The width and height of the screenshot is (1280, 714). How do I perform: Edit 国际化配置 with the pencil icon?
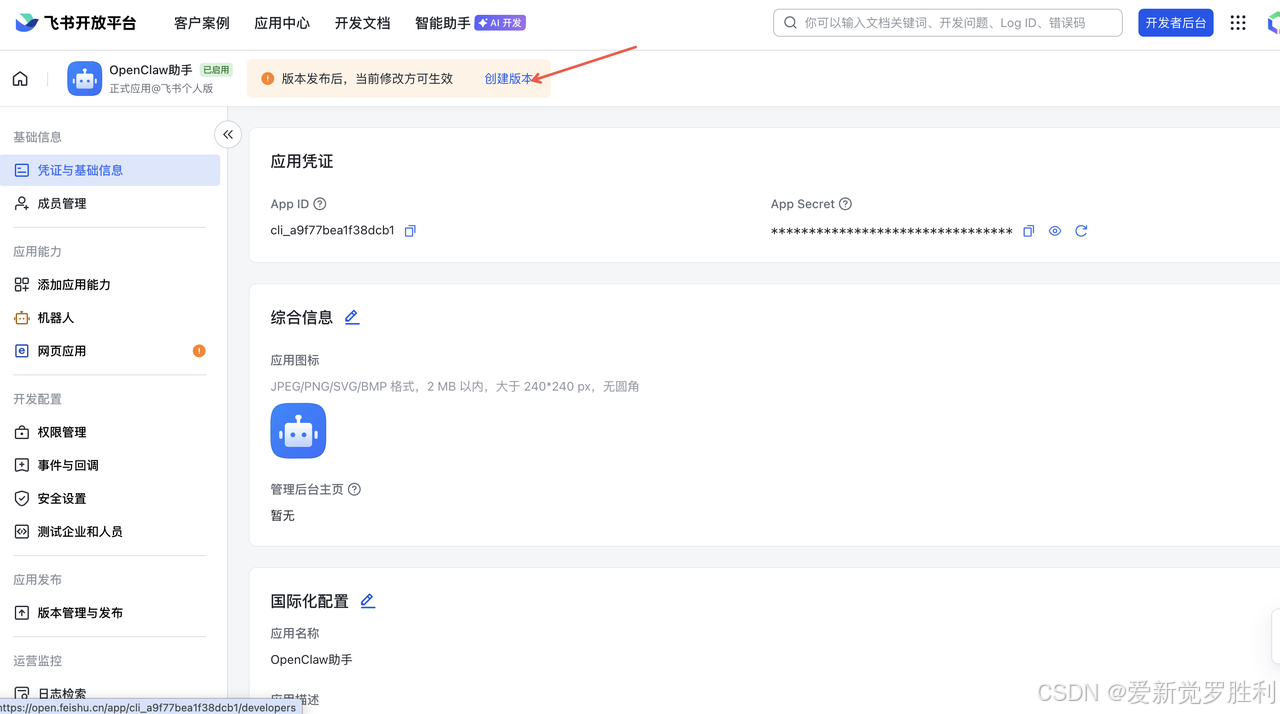[368, 601]
